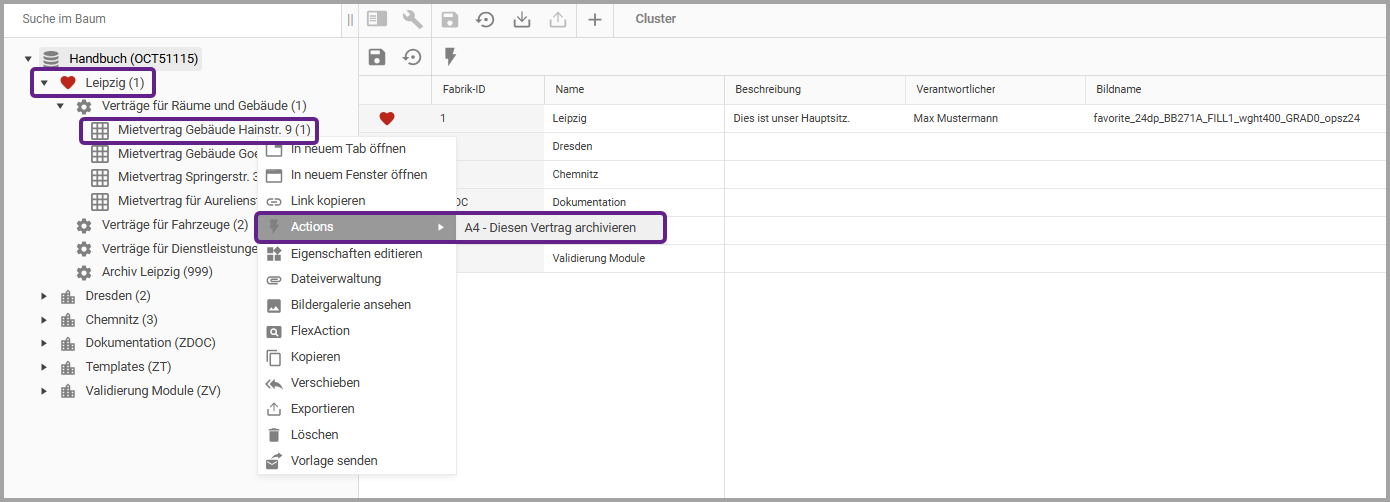The height and width of the screenshot is (502, 1390).
Task: Click the restore icon in the top toolbar
Action: (485, 19)
